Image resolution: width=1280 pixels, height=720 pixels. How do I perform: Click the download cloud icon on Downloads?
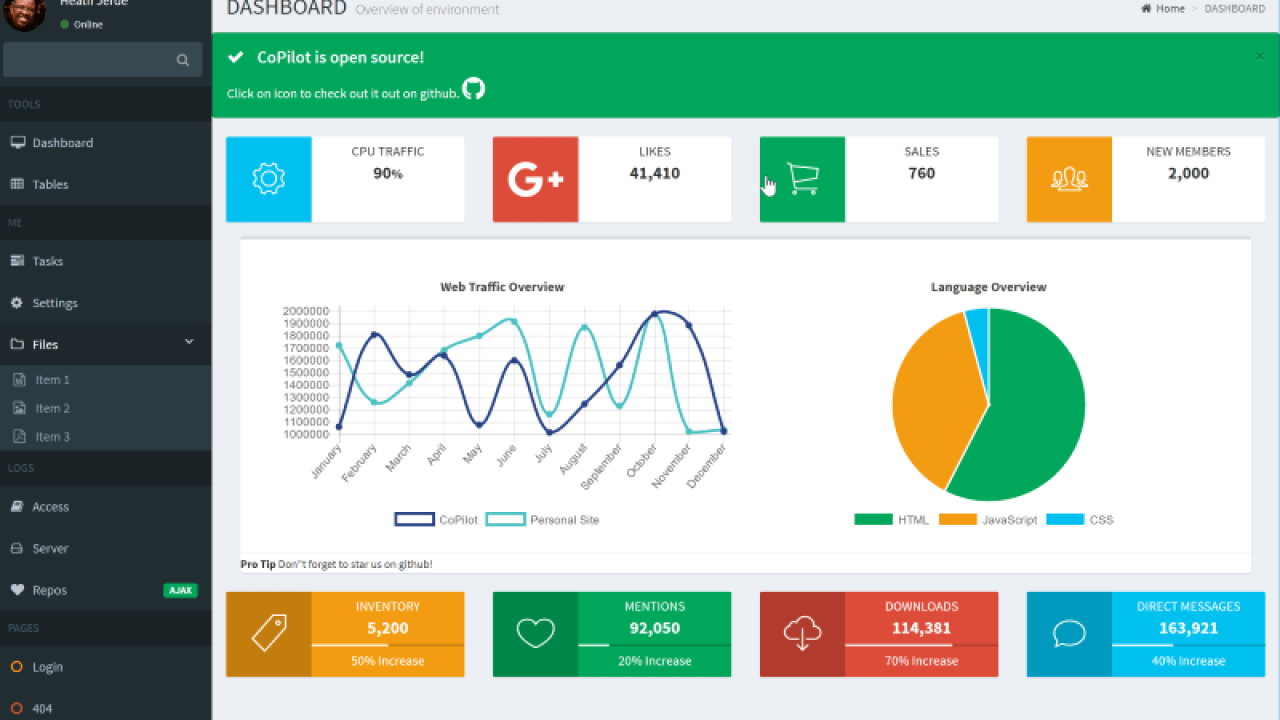802,634
